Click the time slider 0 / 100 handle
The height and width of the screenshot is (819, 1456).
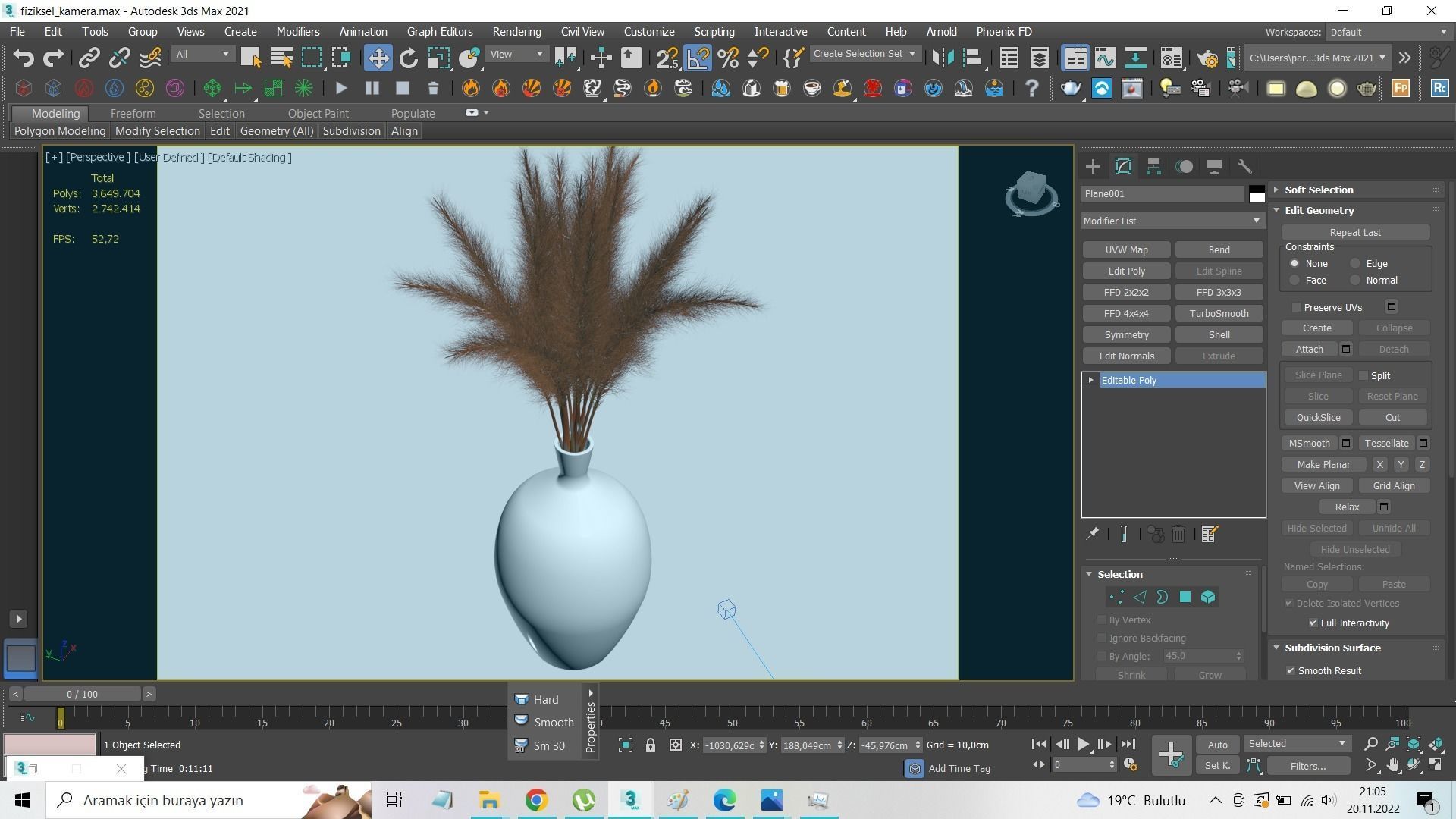pyautogui.click(x=82, y=694)
